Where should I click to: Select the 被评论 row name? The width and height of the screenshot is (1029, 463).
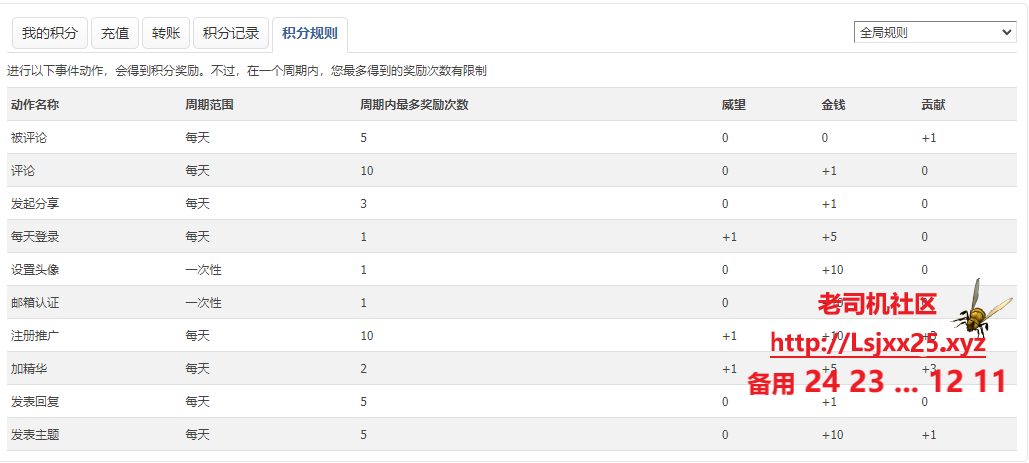click(29, 138)
